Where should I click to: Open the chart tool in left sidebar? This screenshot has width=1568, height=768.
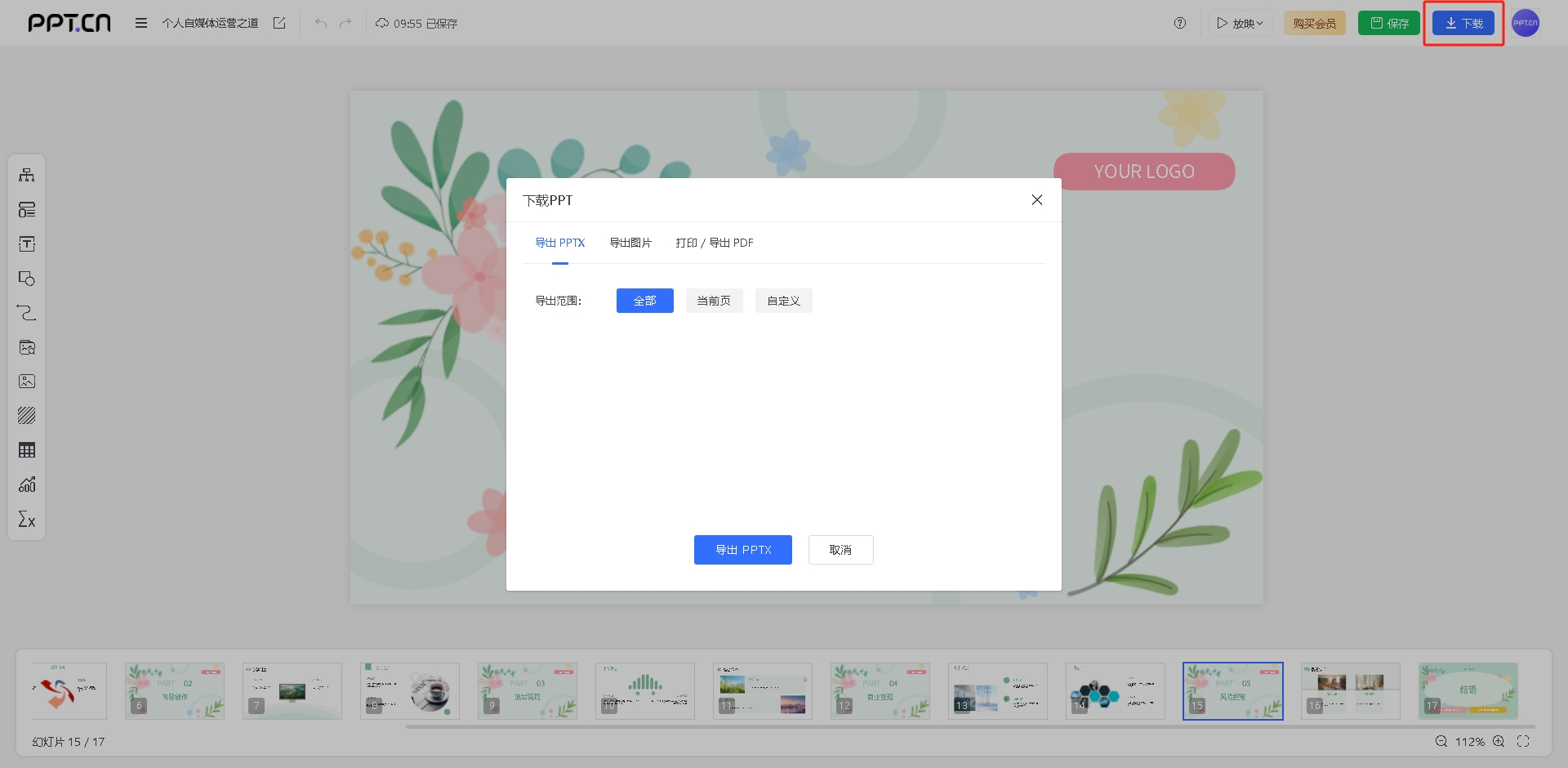pyautogui.click(x=27, y=484)
